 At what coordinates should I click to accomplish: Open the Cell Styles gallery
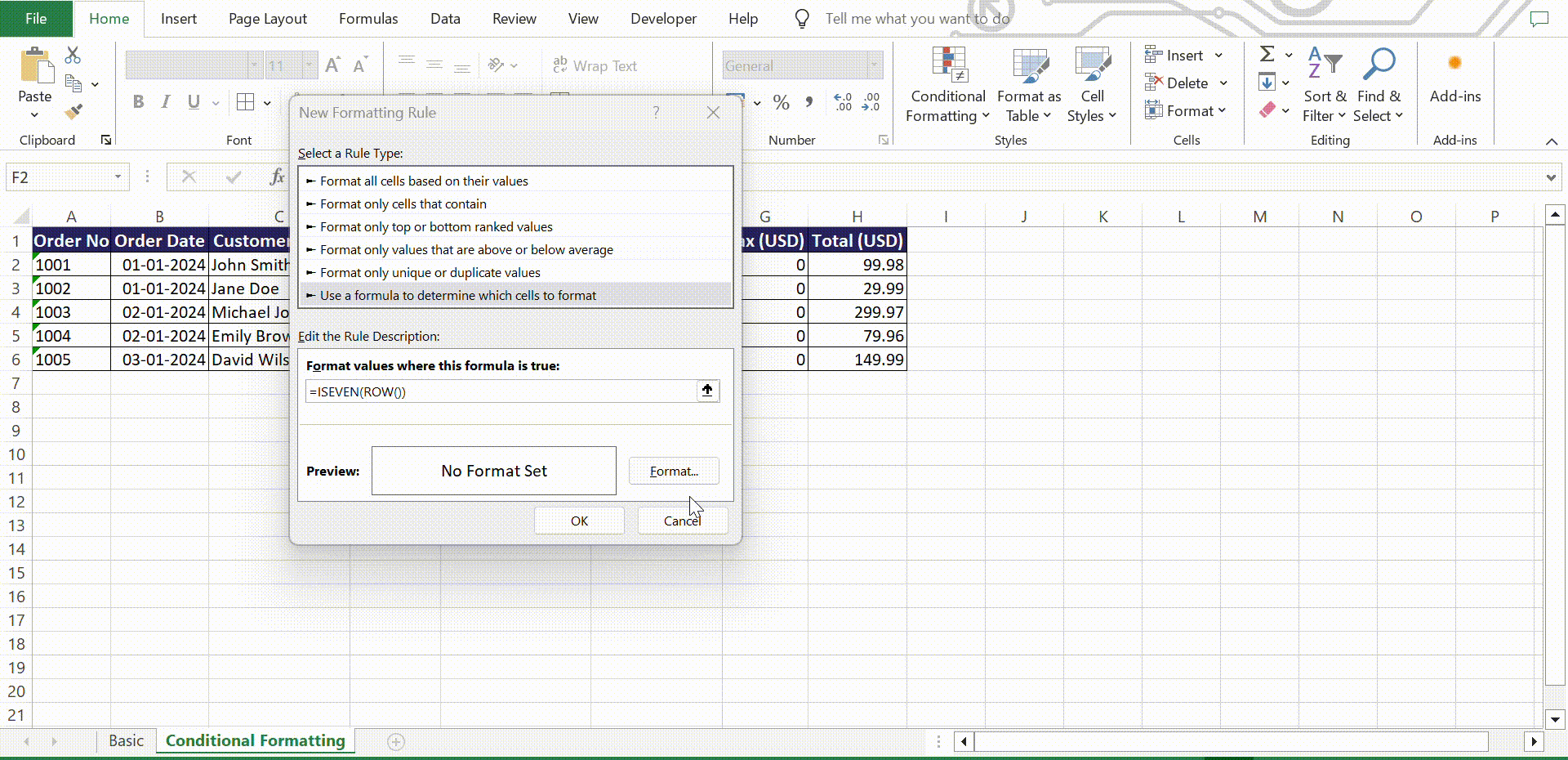pyautogui.click(x=1092, y=65)
